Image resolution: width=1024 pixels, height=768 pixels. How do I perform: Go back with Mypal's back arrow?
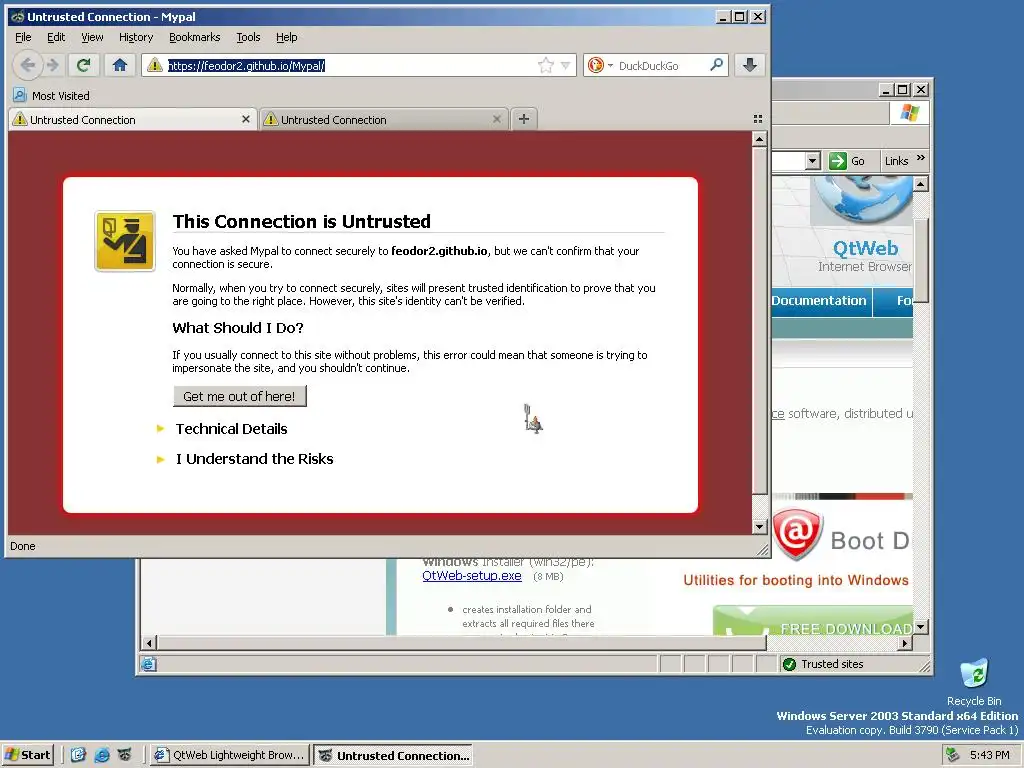click(x=27, y=65)
